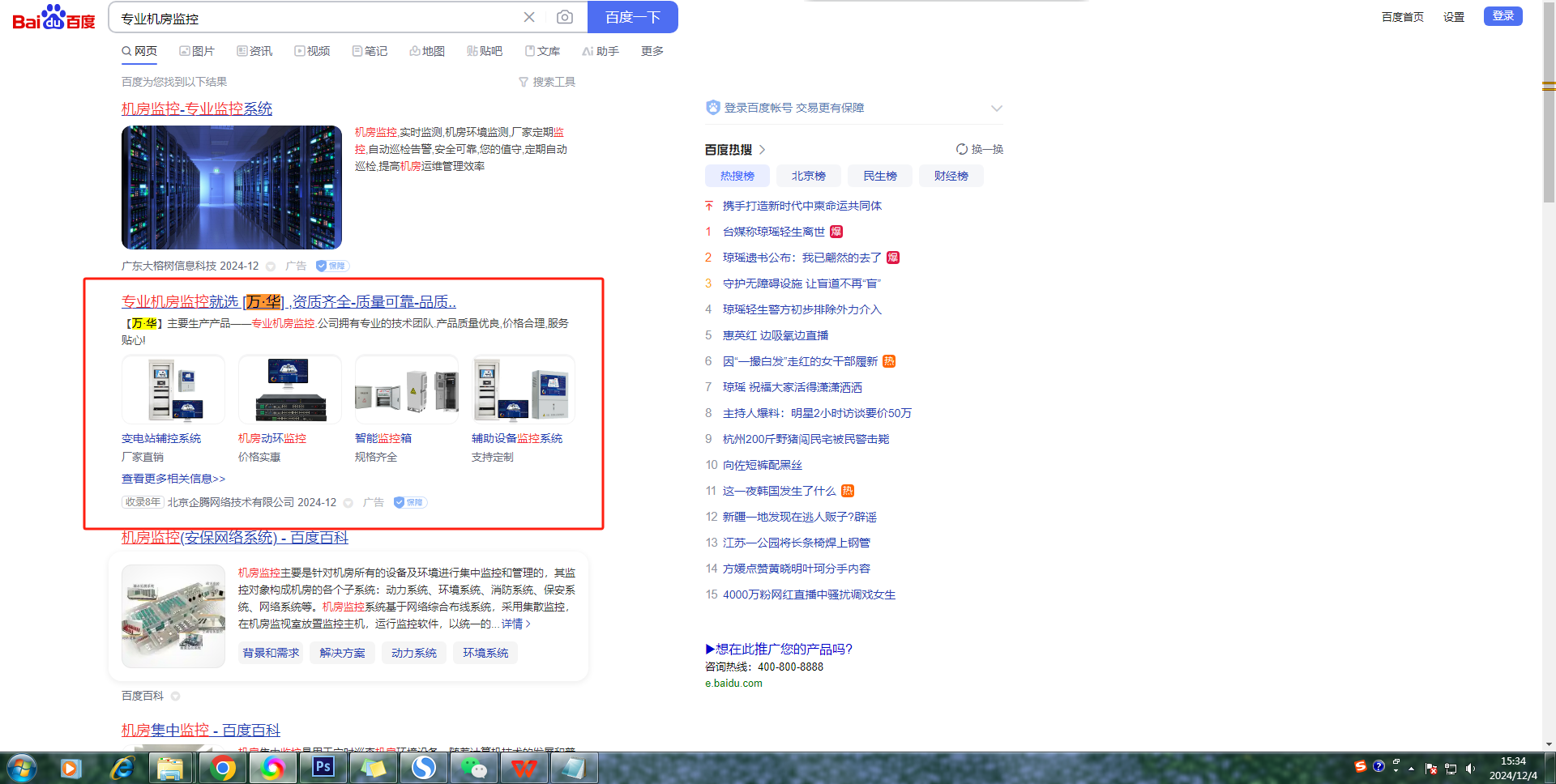Click the 换一换 refresh button
The height and width of the screenshot is (784, 1556).
point(980,149)
